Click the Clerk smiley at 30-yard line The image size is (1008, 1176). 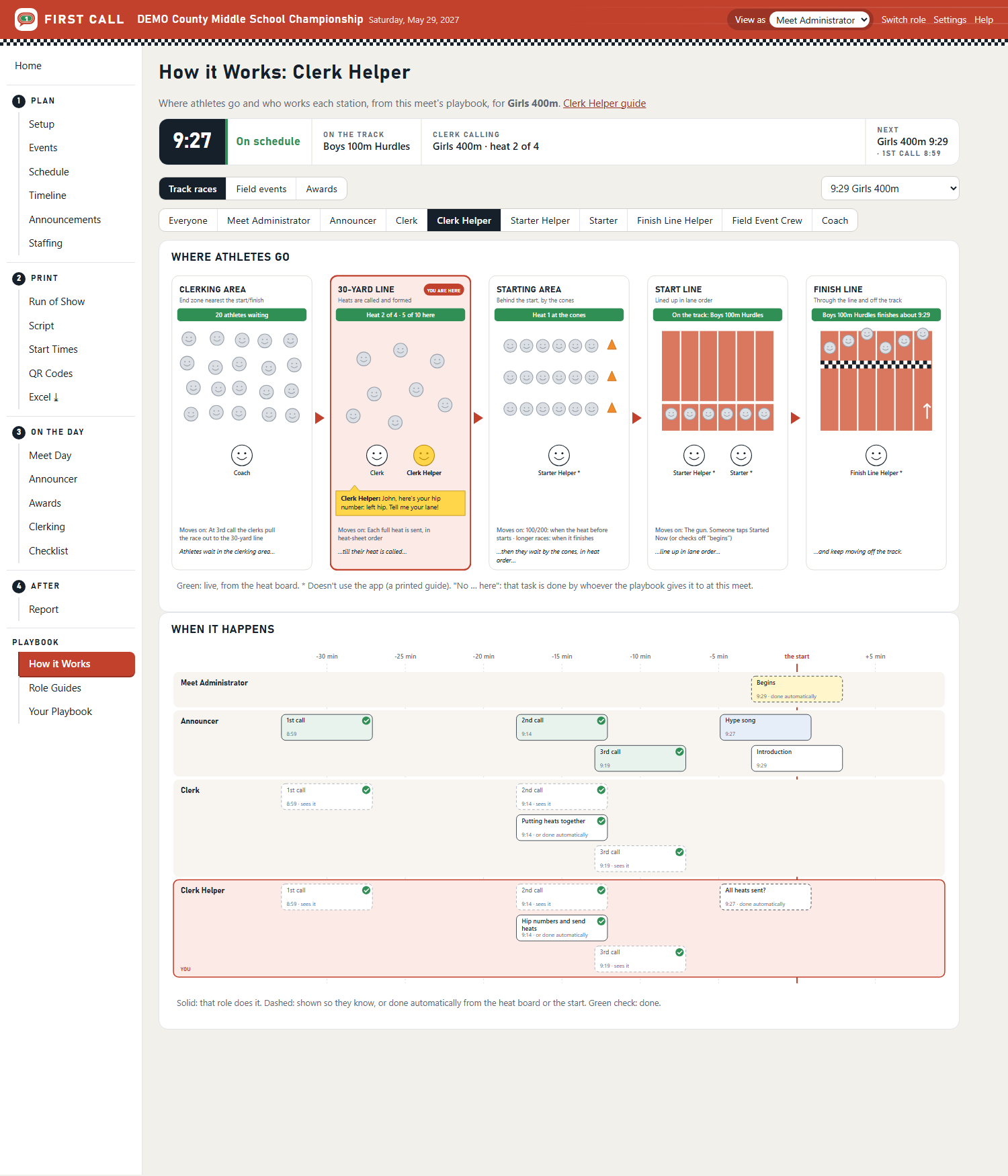pos(377,456)
